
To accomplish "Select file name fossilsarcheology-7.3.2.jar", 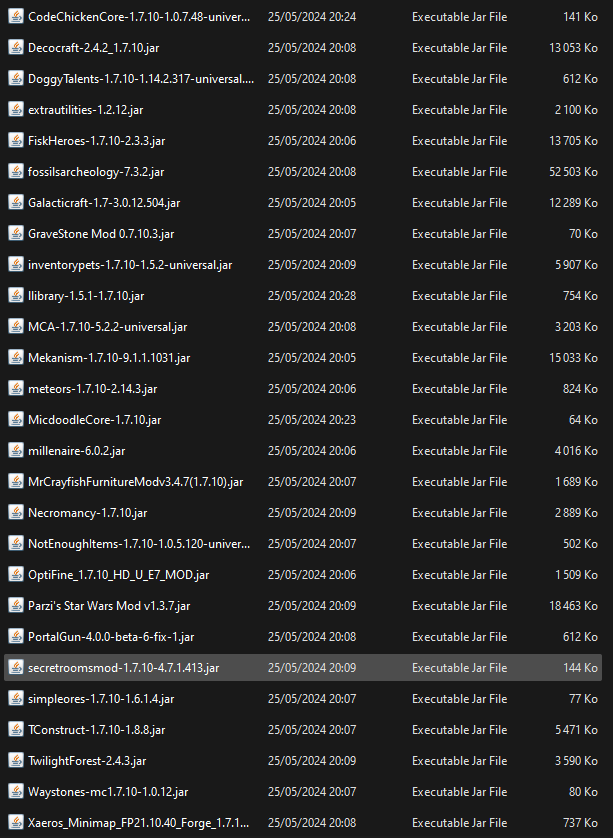I will click(96, 172).
